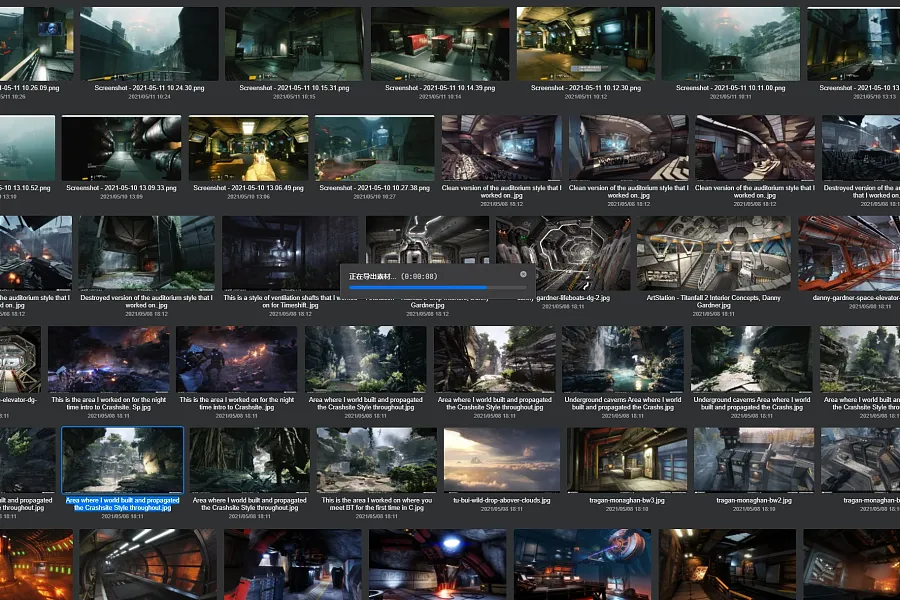Open Screenshot 2021-05-11 10.15.31 image

294,44
